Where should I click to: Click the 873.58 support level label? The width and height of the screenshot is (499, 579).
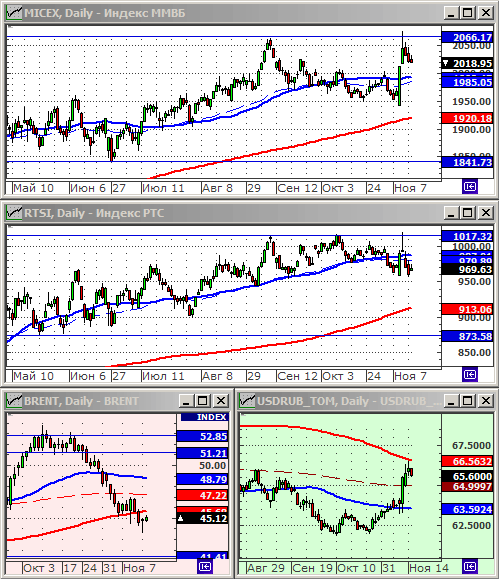tap(468, 336)
